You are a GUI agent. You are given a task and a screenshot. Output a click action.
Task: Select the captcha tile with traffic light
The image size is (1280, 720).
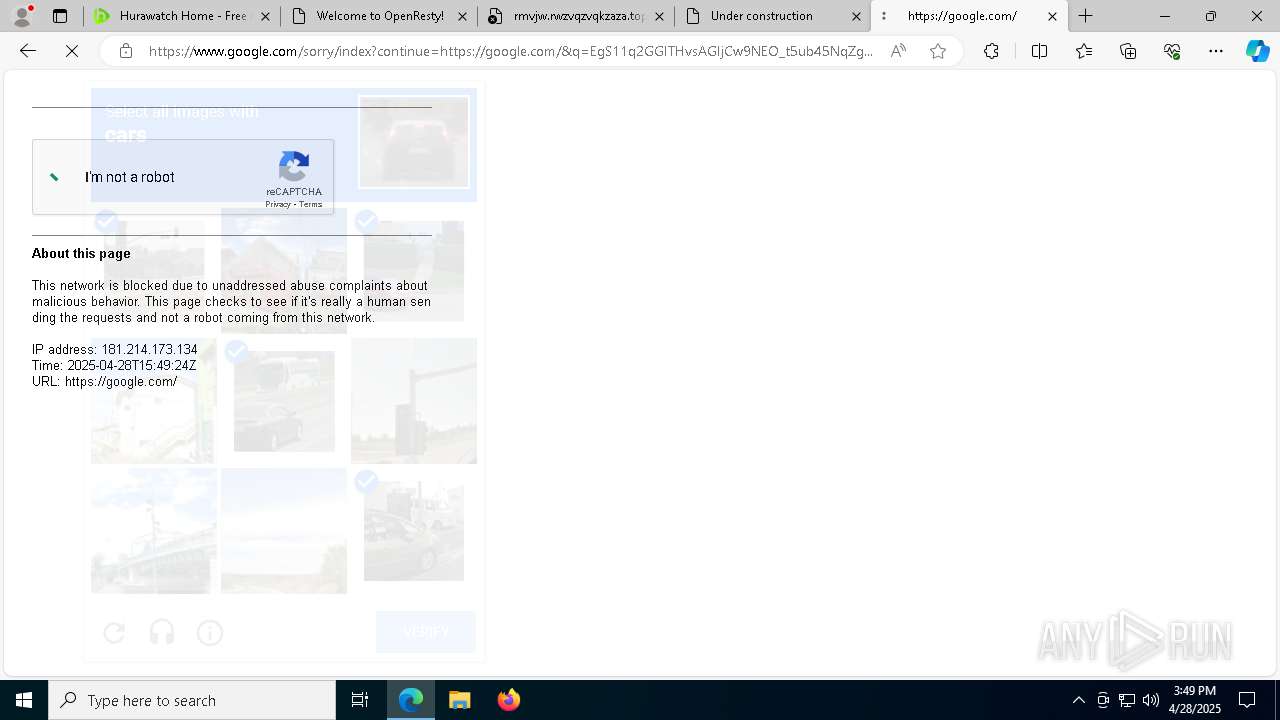pos(414,401)
